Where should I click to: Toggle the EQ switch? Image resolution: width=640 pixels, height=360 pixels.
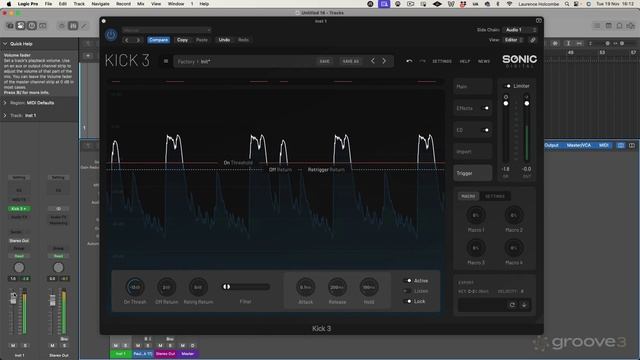[x=485, y=130]
